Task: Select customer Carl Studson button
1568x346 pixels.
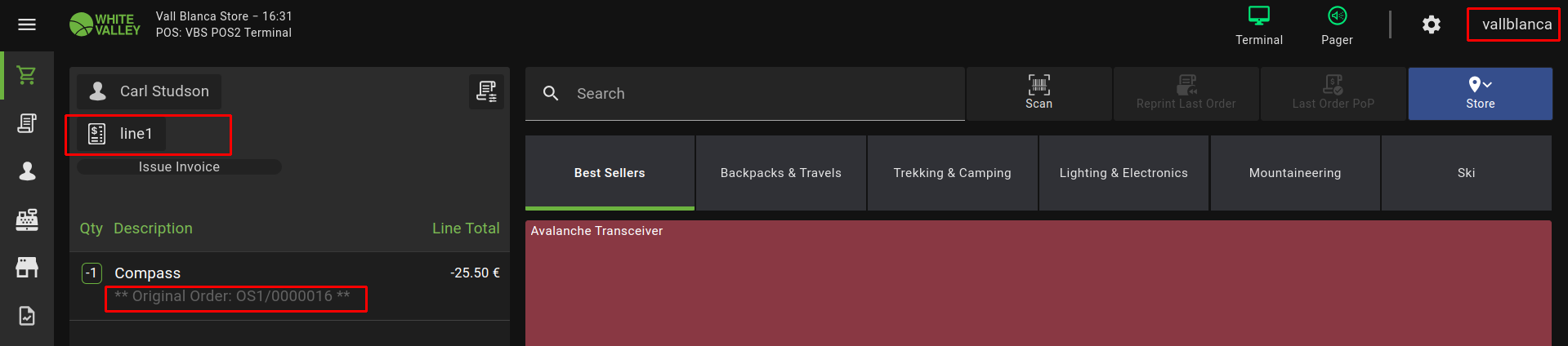Action: coord(150,91)
